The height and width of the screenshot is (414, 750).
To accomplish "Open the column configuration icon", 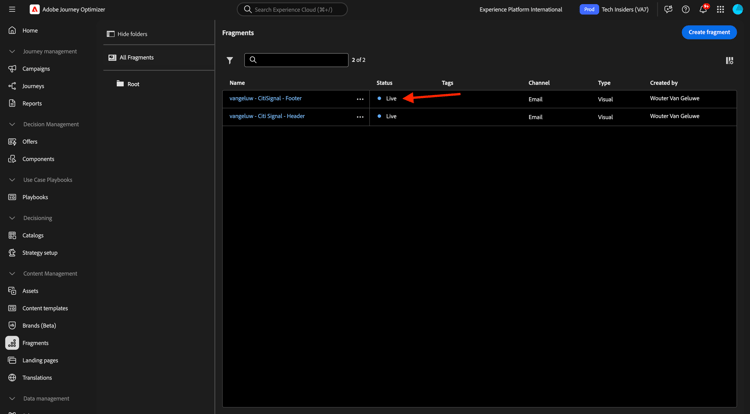I will [x=729, y=60].
